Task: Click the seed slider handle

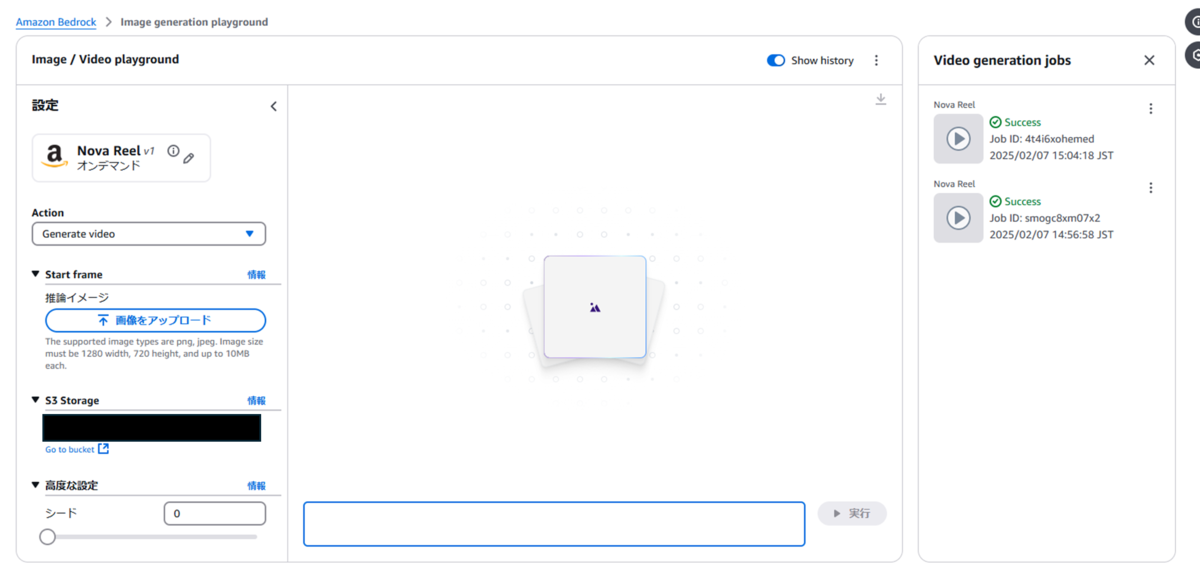Action: pos(47,537)
